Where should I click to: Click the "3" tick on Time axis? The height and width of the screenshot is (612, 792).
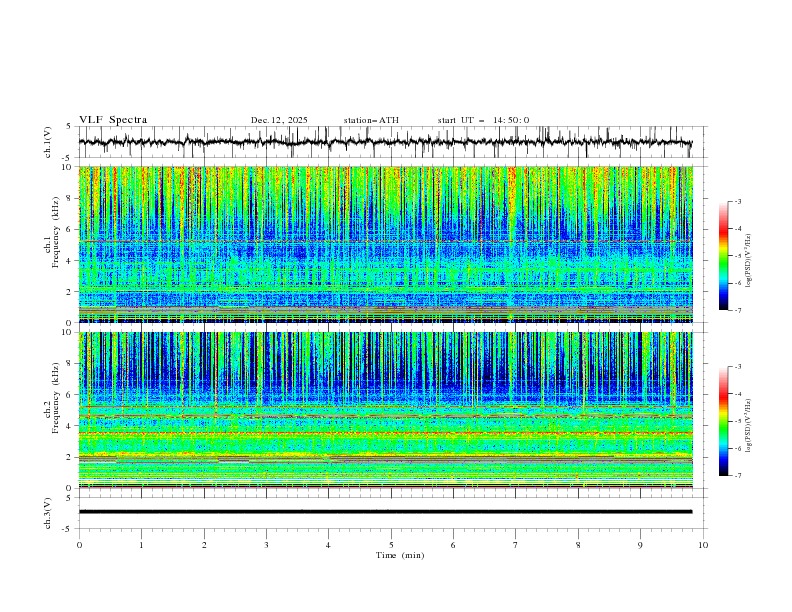tap(267, 545)
